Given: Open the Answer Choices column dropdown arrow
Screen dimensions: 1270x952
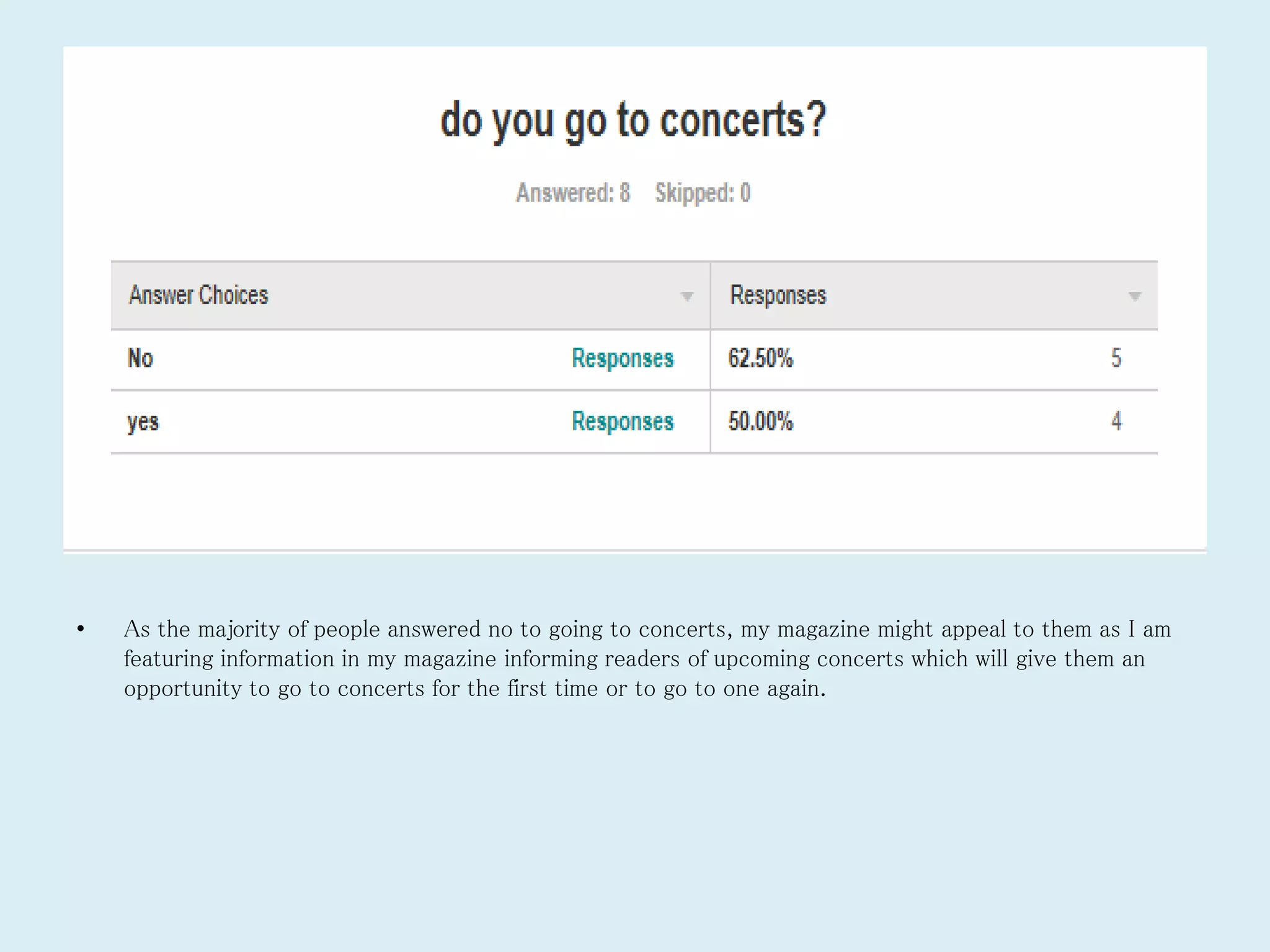Looking at the screenshot, I should coord(686,296).
